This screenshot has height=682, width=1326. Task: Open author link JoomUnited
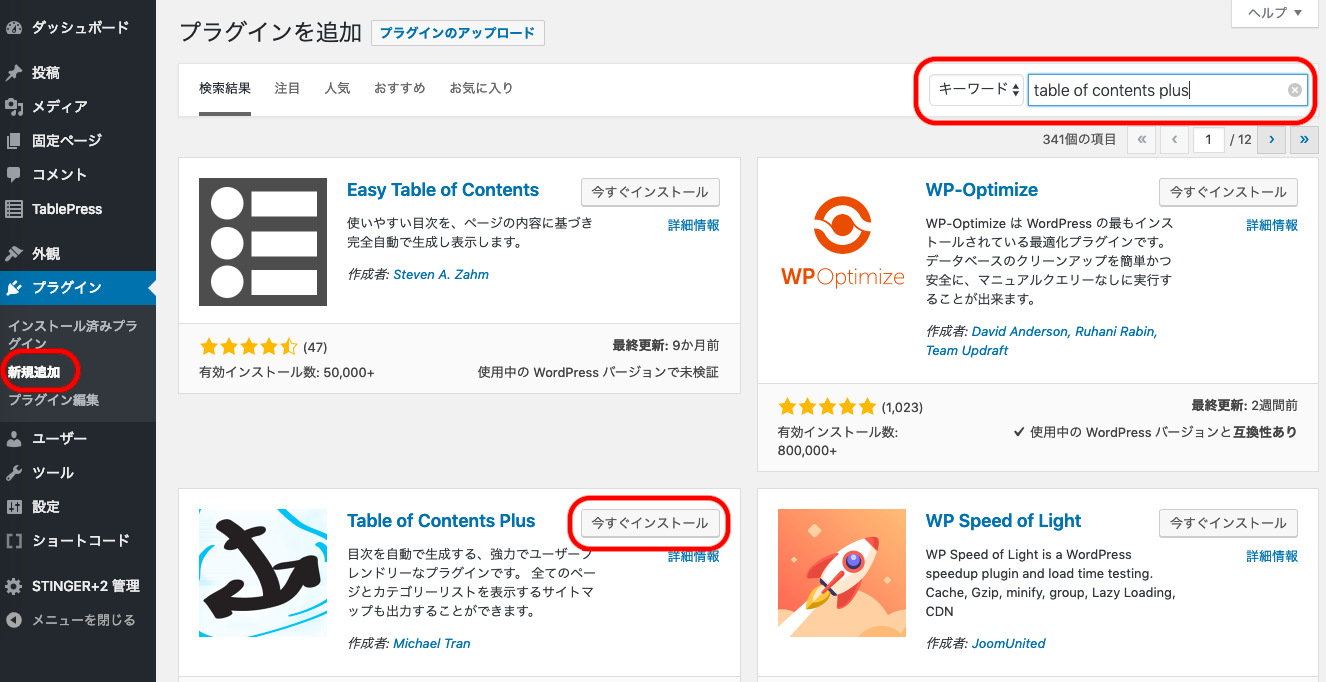[x=1009, y=643]
